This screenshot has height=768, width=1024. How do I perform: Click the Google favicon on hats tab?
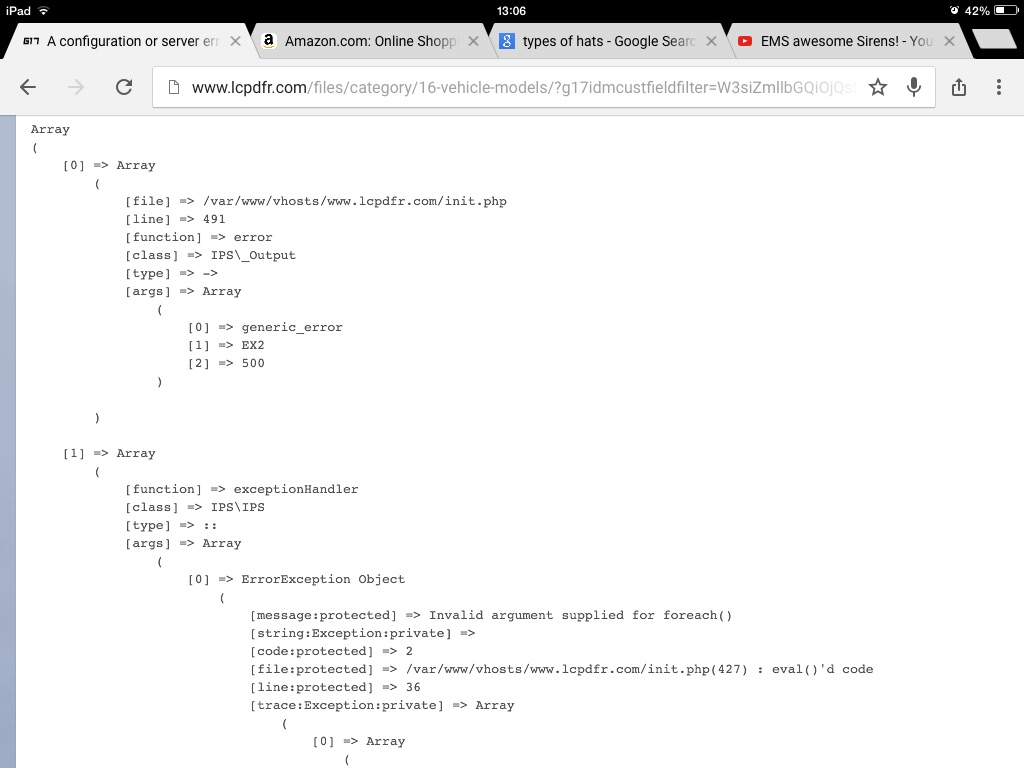507,41
